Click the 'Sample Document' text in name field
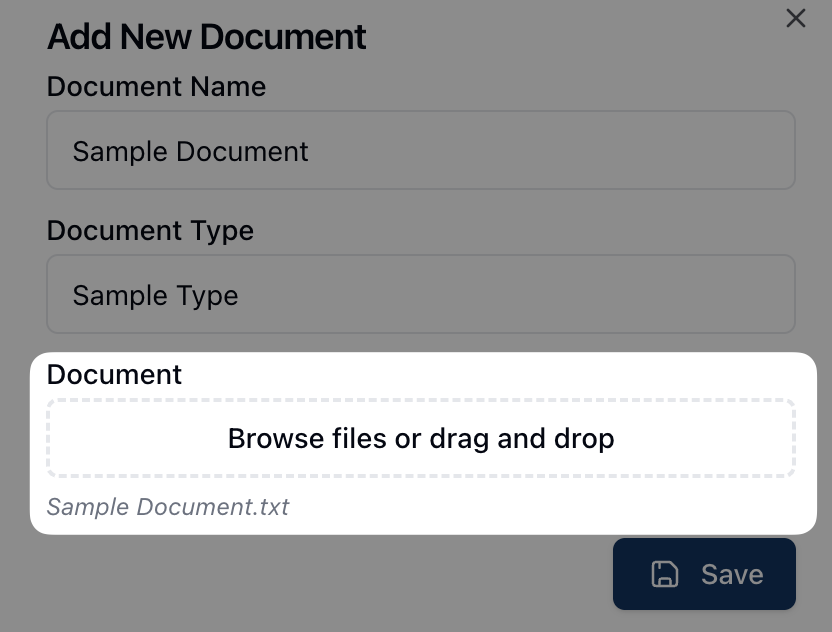Screen dimensions: 832x632 tap(190, 152)
